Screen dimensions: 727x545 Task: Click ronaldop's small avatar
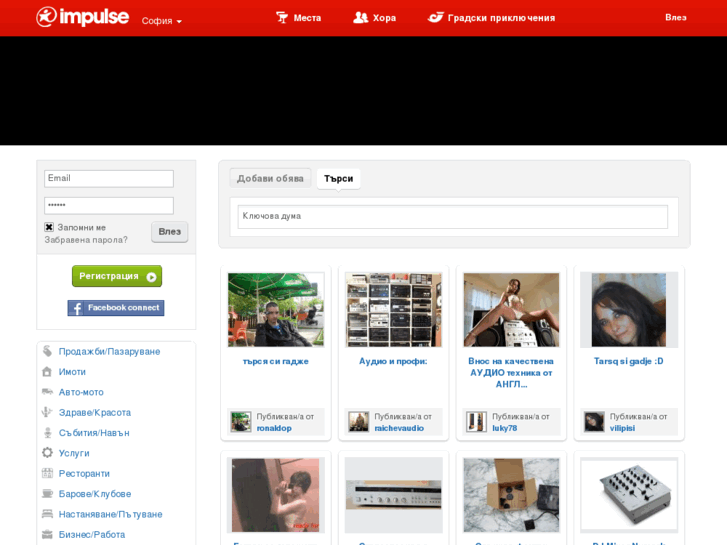pos(241,422)
